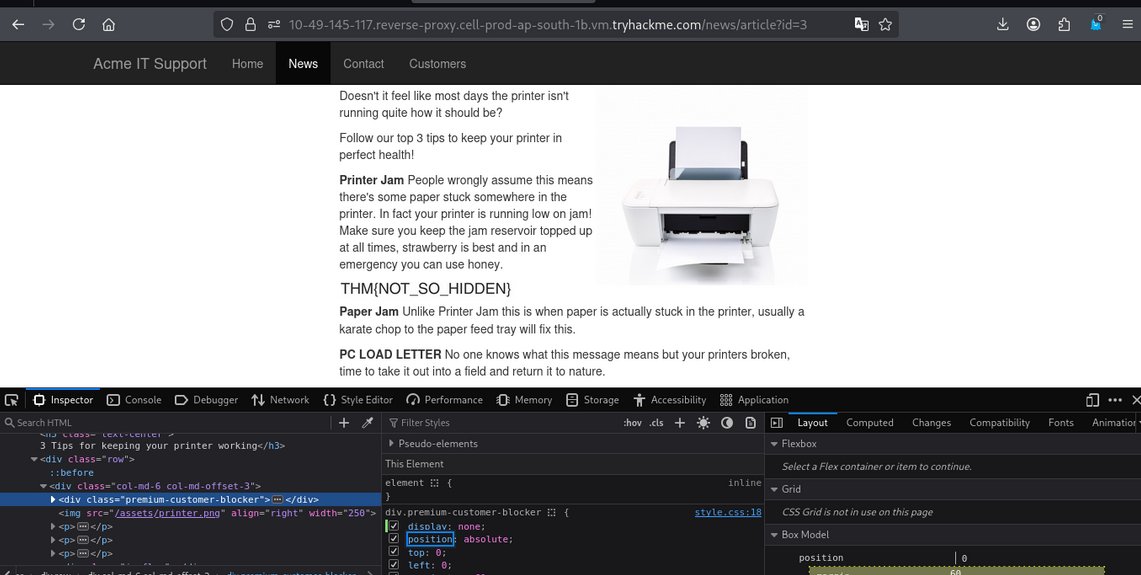Click the Acme IT Support brand
Viewport: 1141px width, 575px height.
coord(150,64)
